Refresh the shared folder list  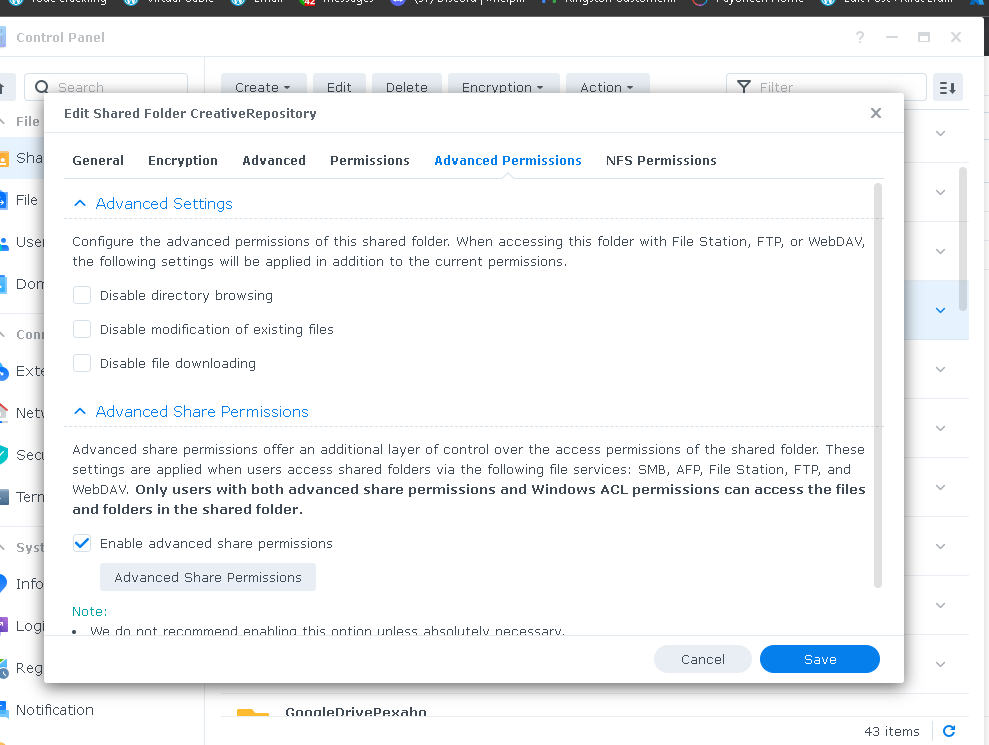click(x=949, y=731)
